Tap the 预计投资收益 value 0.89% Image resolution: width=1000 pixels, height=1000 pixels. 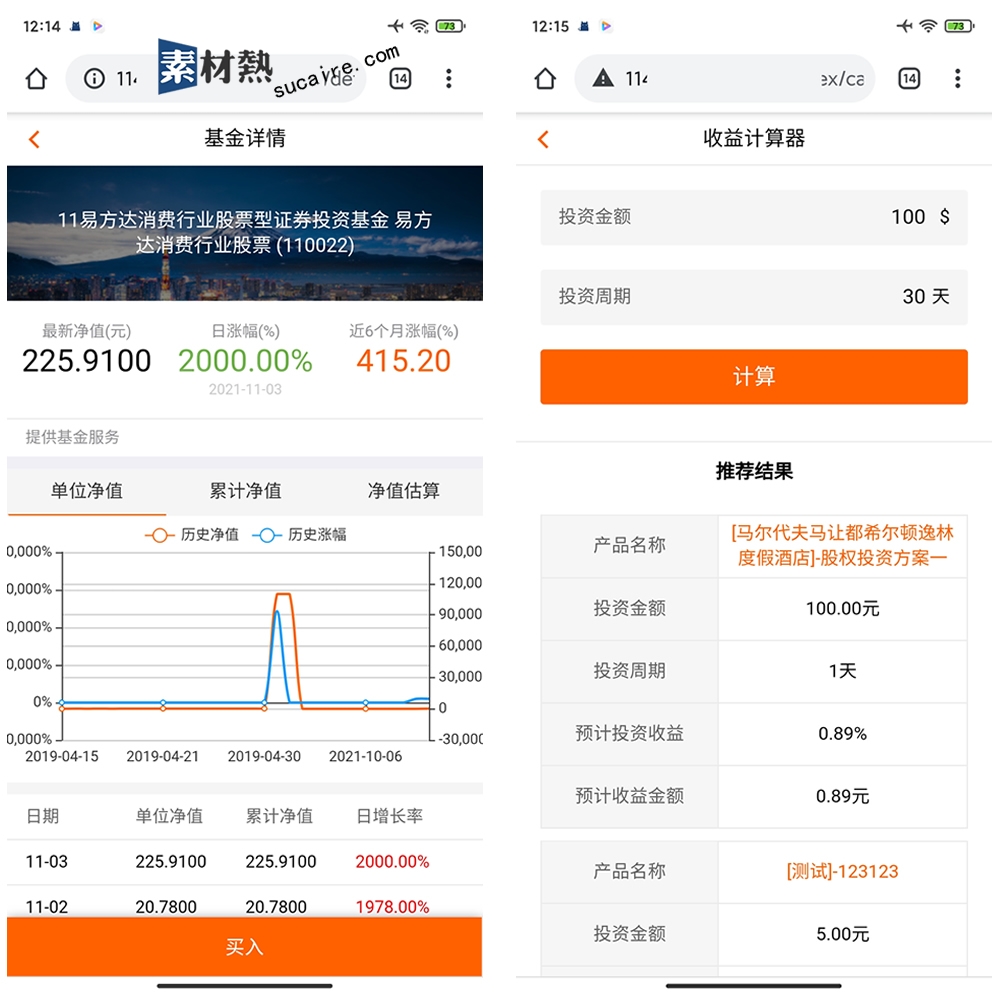pyautogui.click(x=842, y=733)
